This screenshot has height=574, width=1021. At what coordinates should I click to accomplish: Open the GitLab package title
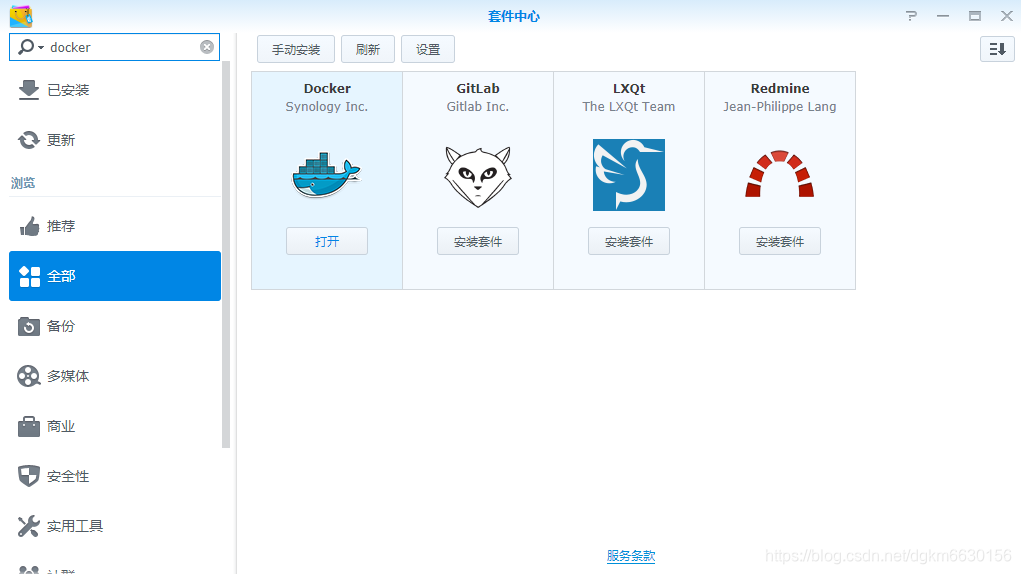pos(478,89)
